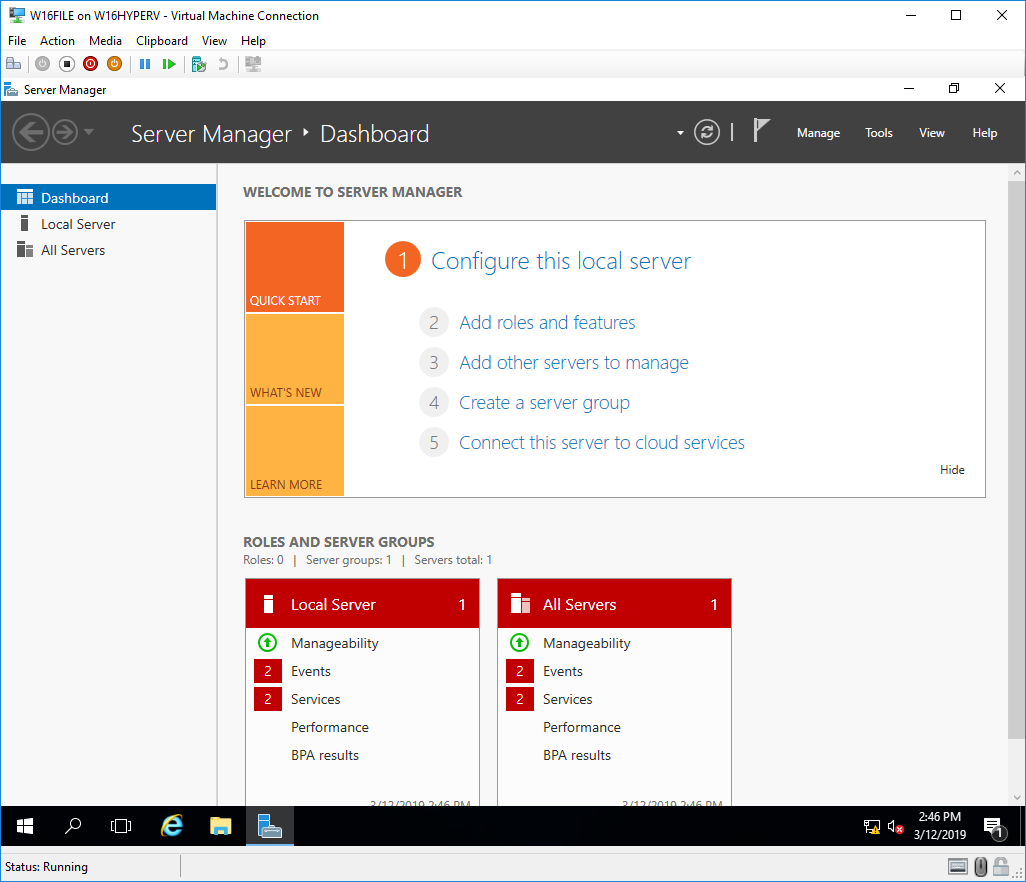
Task: Click the orange Save VM icon
Action: point(115,64)
